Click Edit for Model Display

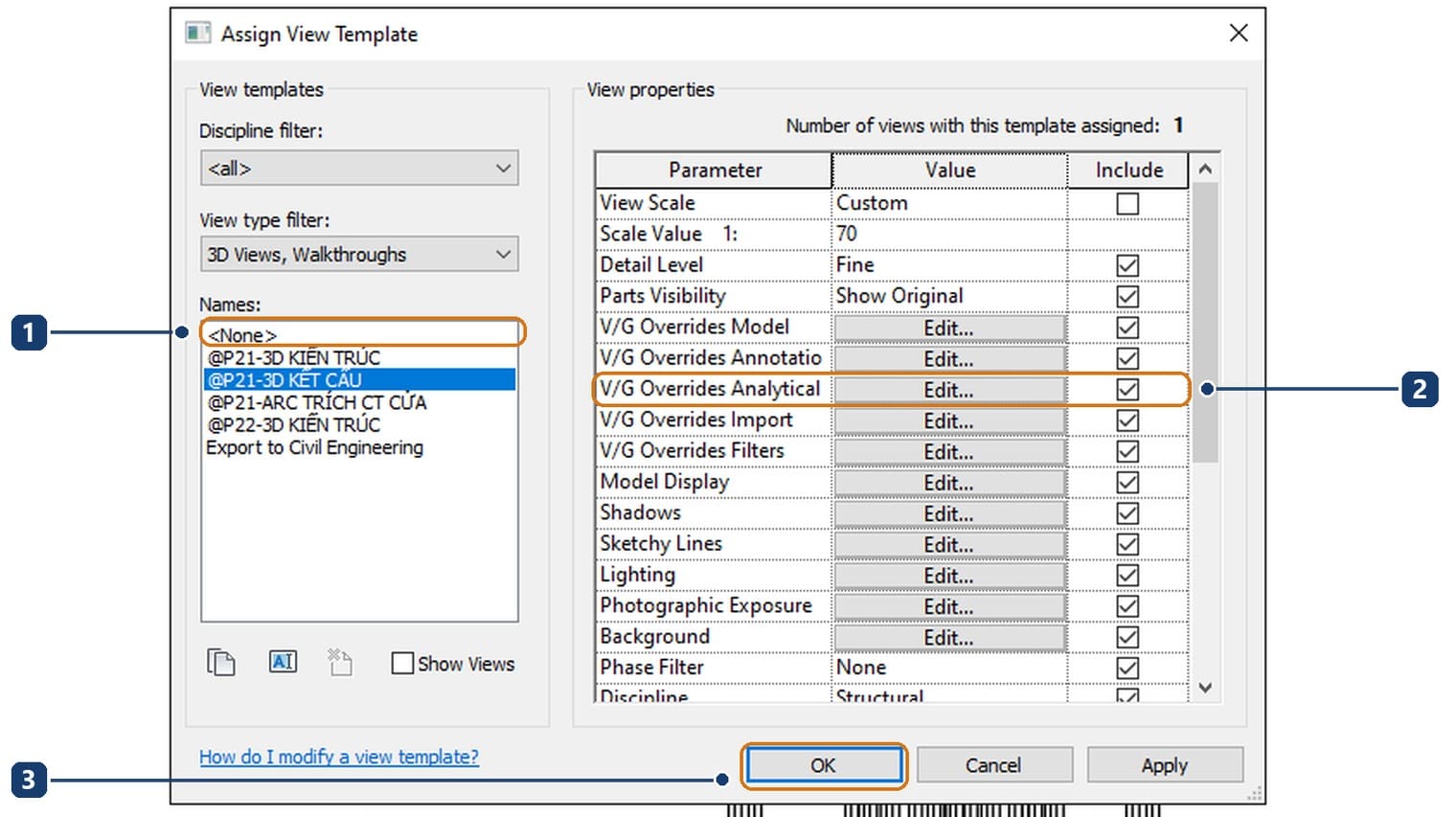click(x=949, y=483)
